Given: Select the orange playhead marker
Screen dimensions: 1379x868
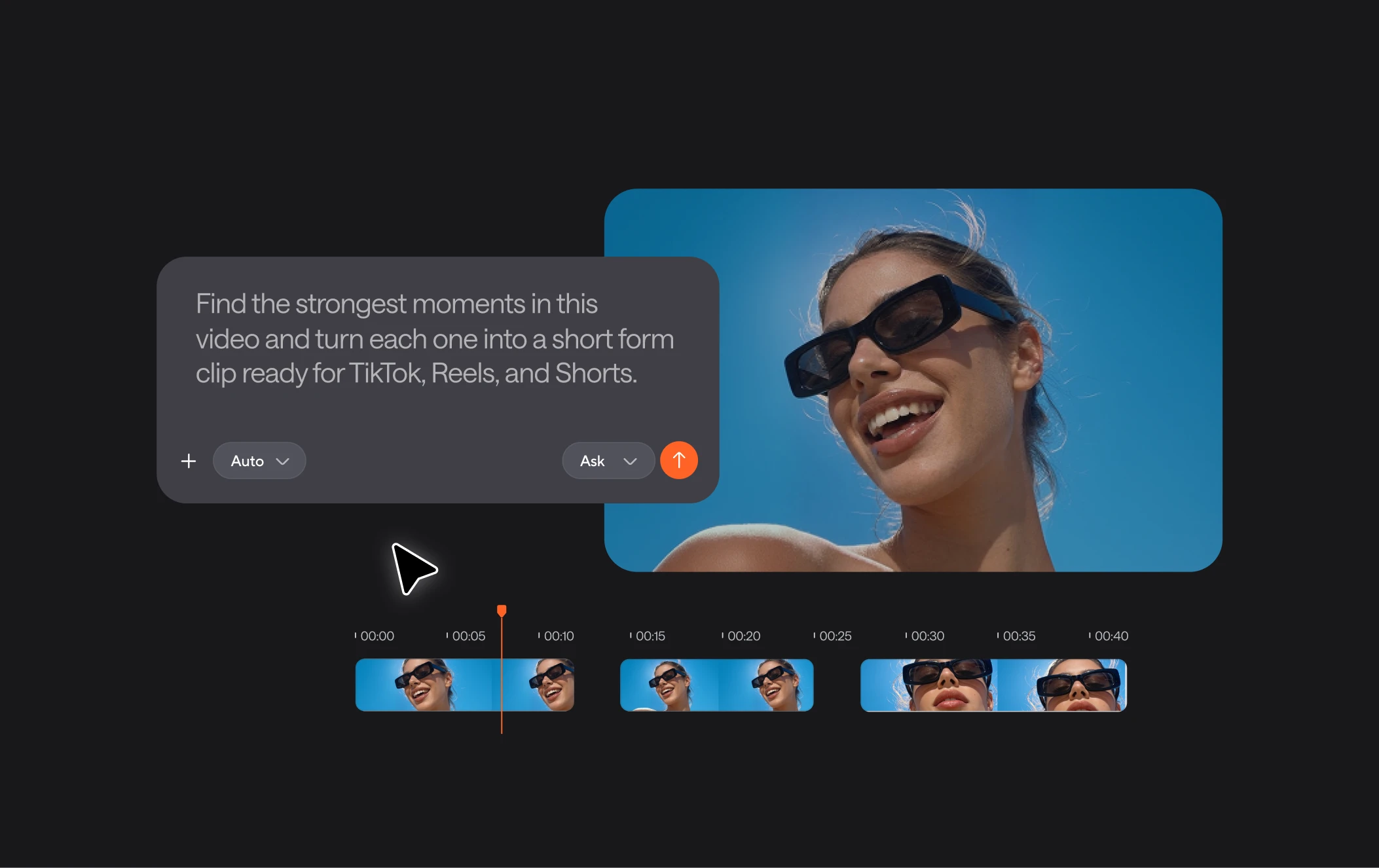Looking at the screenshot, I should pos(502,611).
